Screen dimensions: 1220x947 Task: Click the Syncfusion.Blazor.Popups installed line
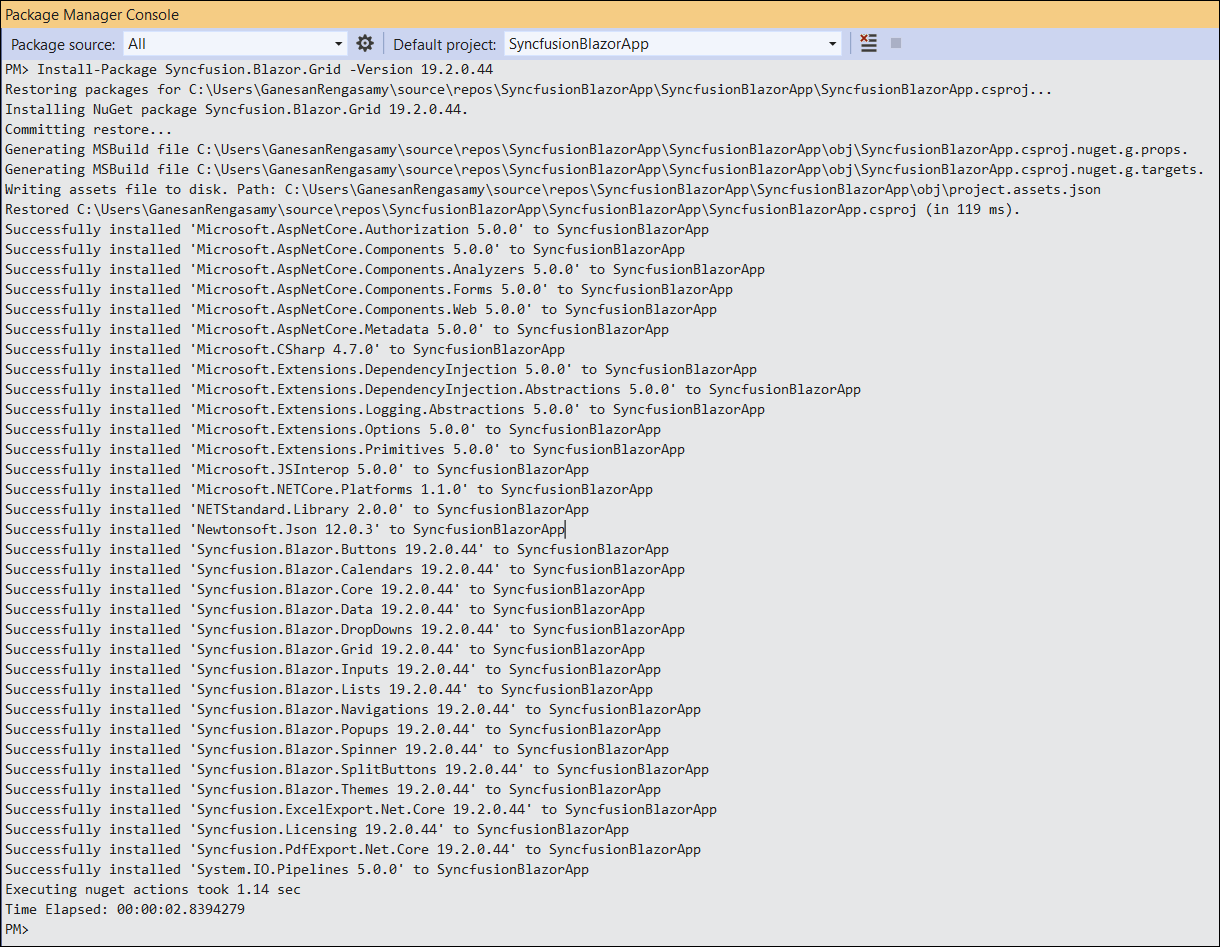pyautogui.click(x=333, y=729)
